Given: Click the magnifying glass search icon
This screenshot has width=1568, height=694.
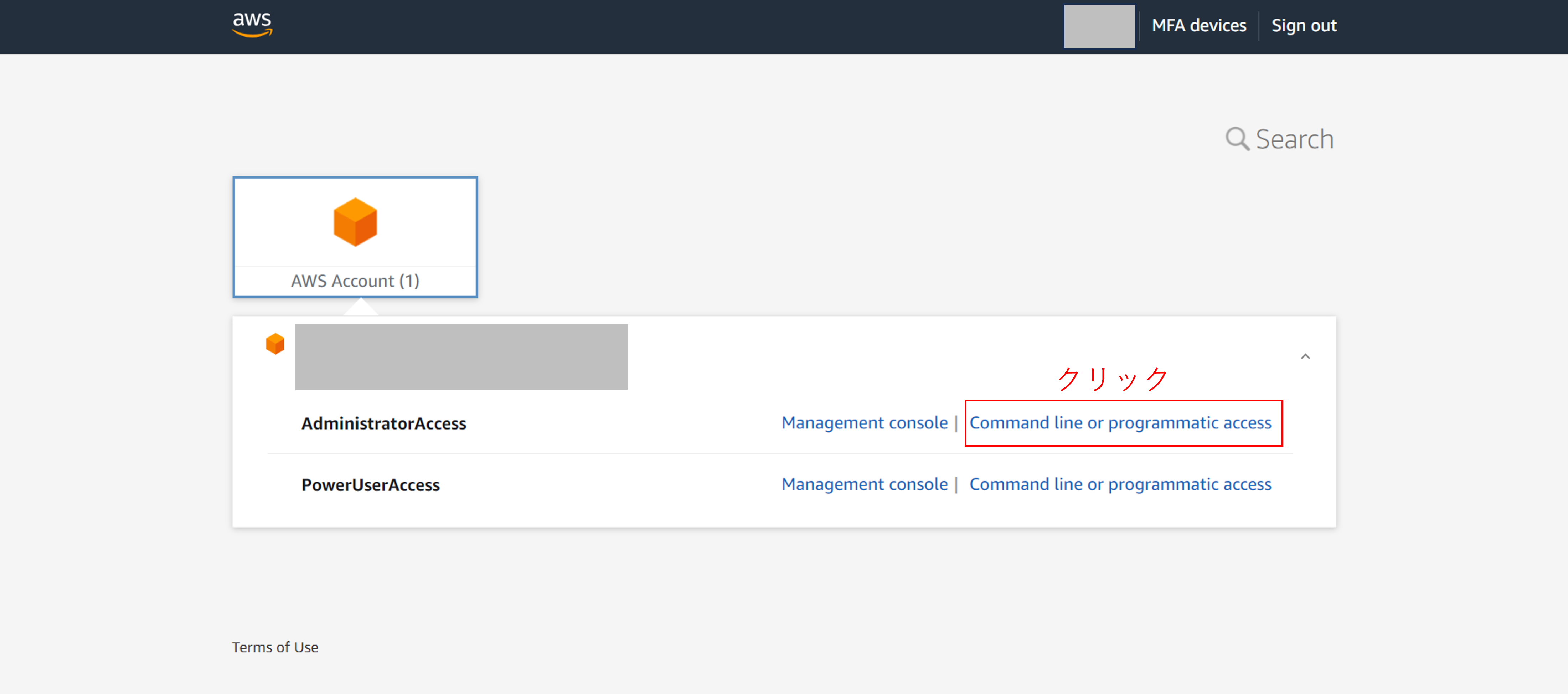Looking at the screenshot, I should pos(1236,139).
